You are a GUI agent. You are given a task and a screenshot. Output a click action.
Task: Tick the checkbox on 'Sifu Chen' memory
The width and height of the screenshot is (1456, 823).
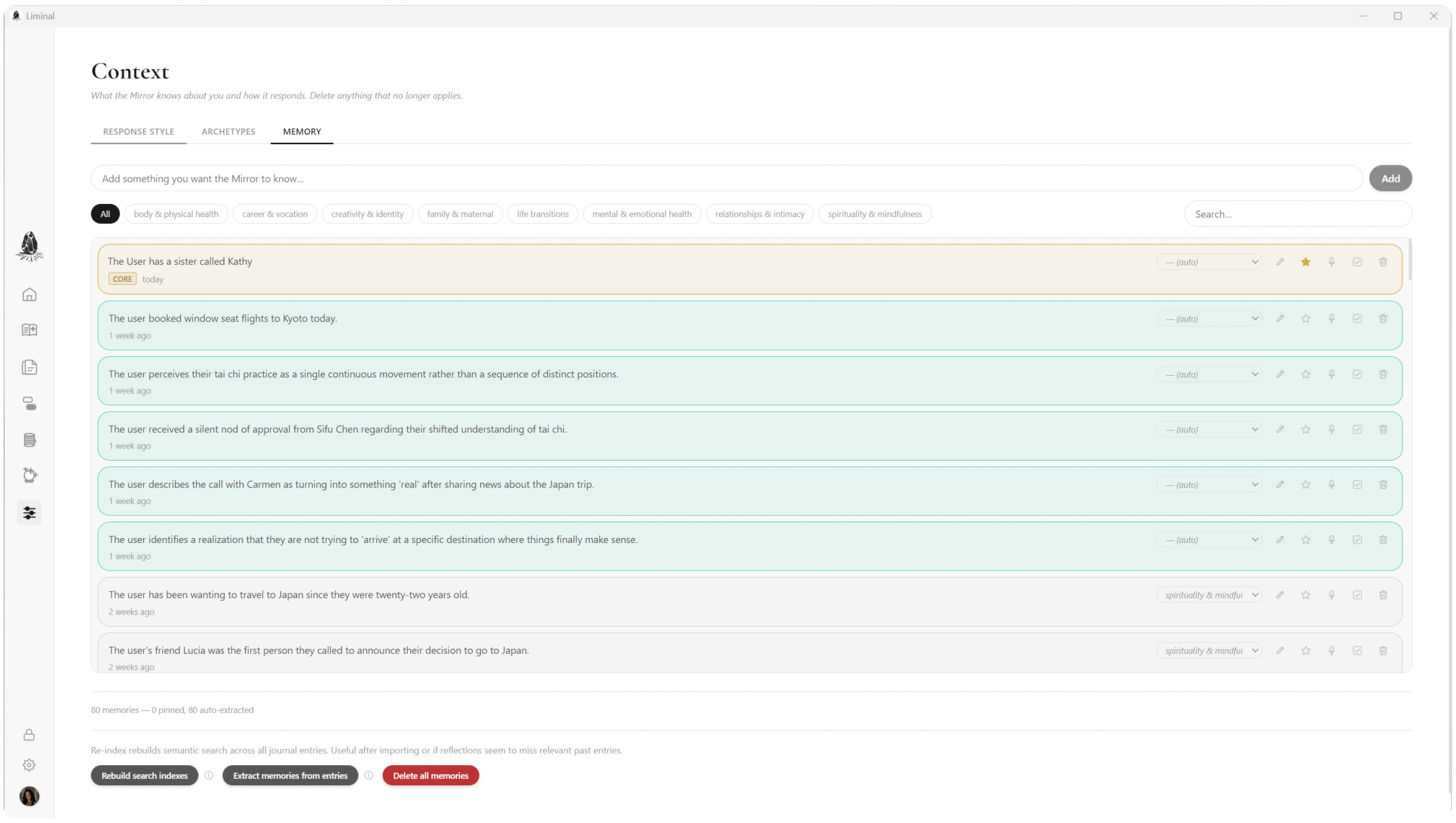coord(1357,429)
